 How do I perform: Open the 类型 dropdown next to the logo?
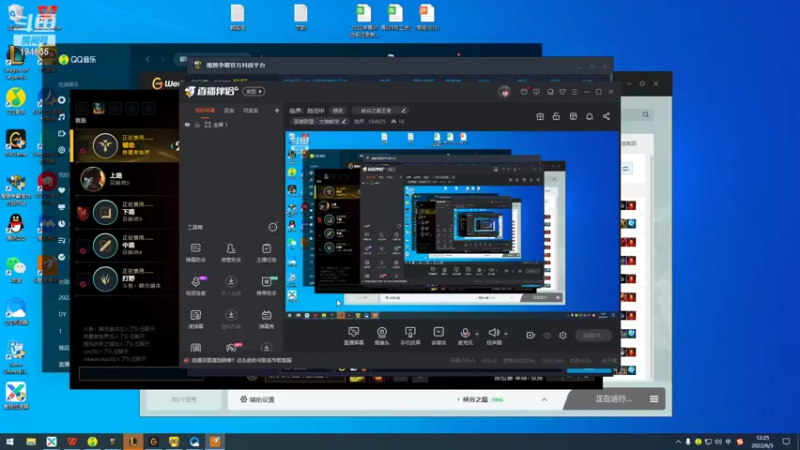(x=254, y=92)
